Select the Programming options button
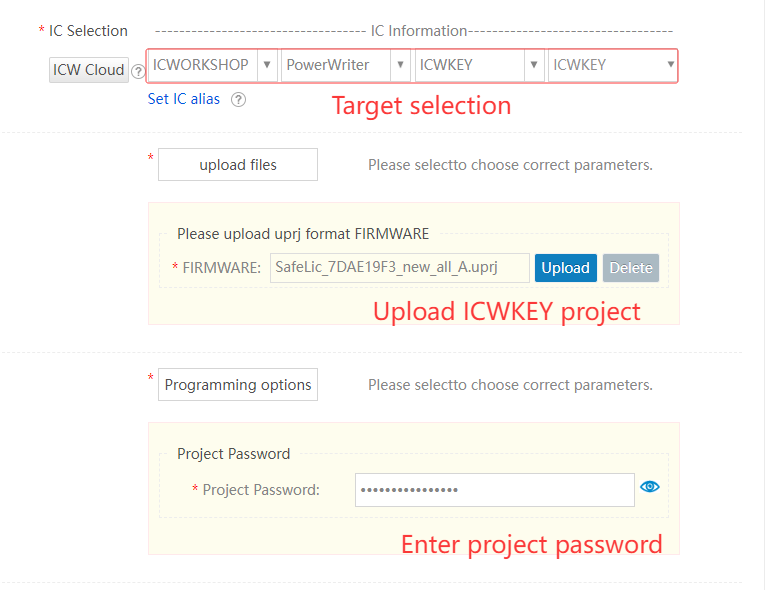Image resolution: width=773 pixels, height=590 pixels. (238, 385)
